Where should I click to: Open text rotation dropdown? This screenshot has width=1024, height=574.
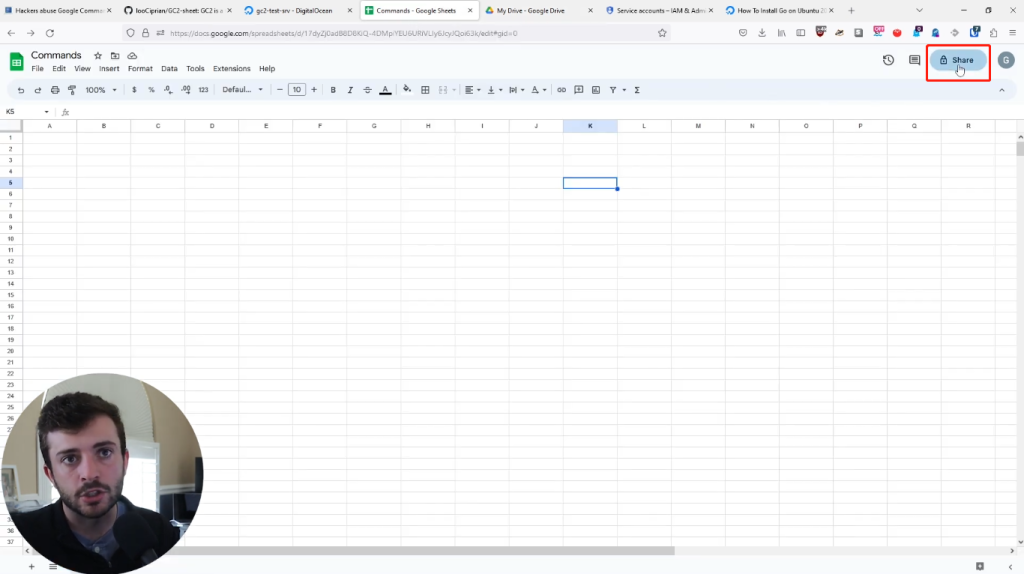[539, 90]
